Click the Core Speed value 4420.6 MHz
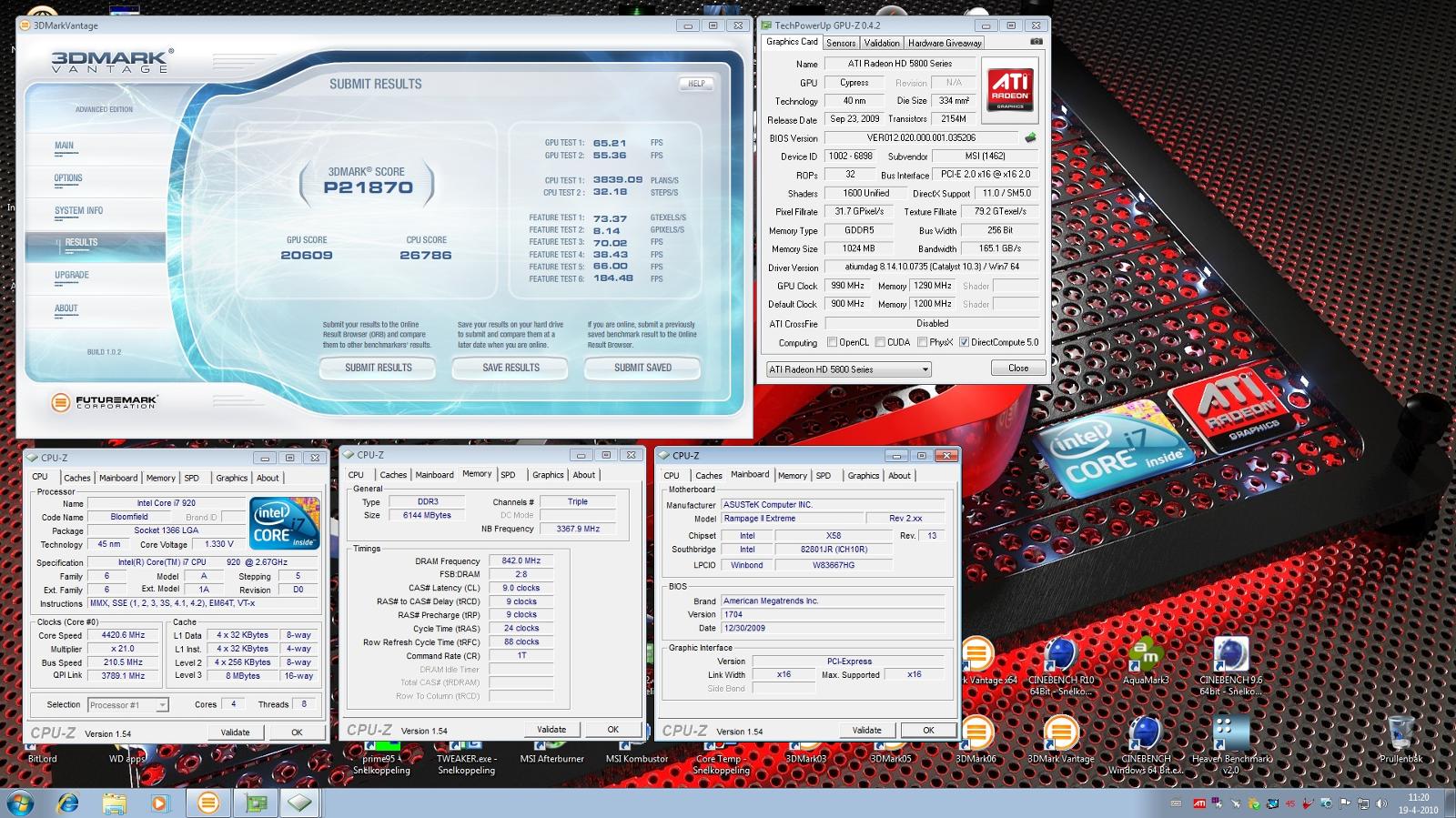Screen dimensions: 1456x818 click(x=123, y=635)
